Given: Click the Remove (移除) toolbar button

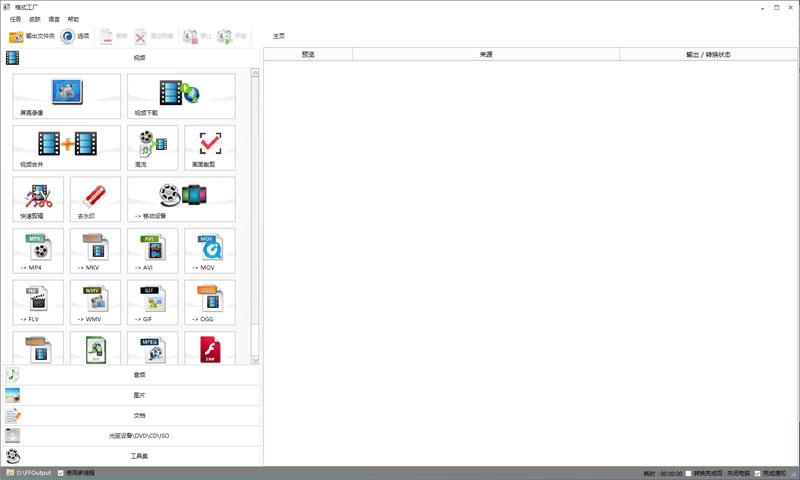Looking at the screenshot, I should point(114,36).
